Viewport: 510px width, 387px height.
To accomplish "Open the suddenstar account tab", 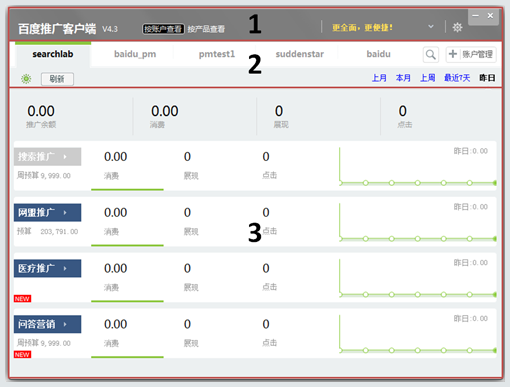I will (x=299, y=54).
